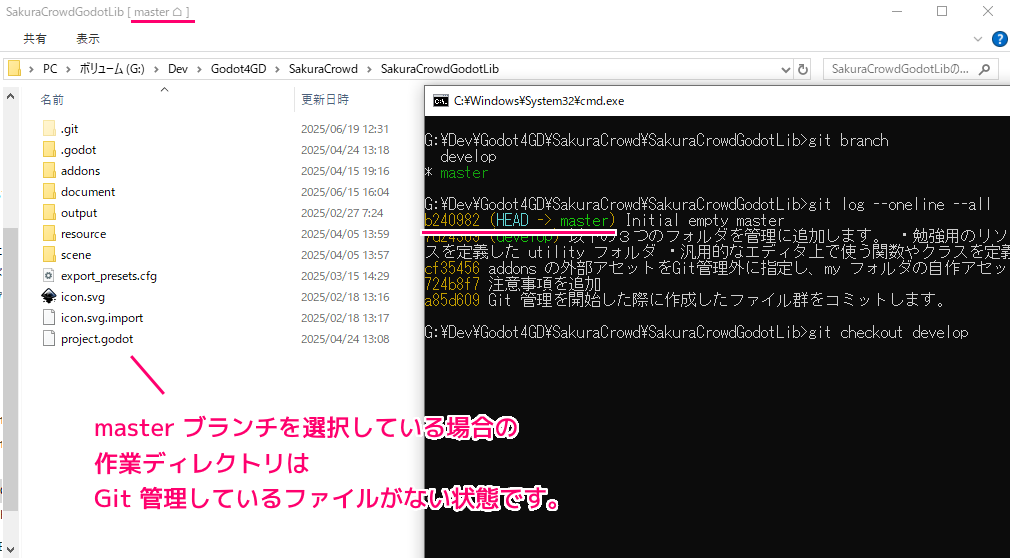Select the export_presets.cfg file icon
Screen dimensions: 1010x558
pos(49,276)
